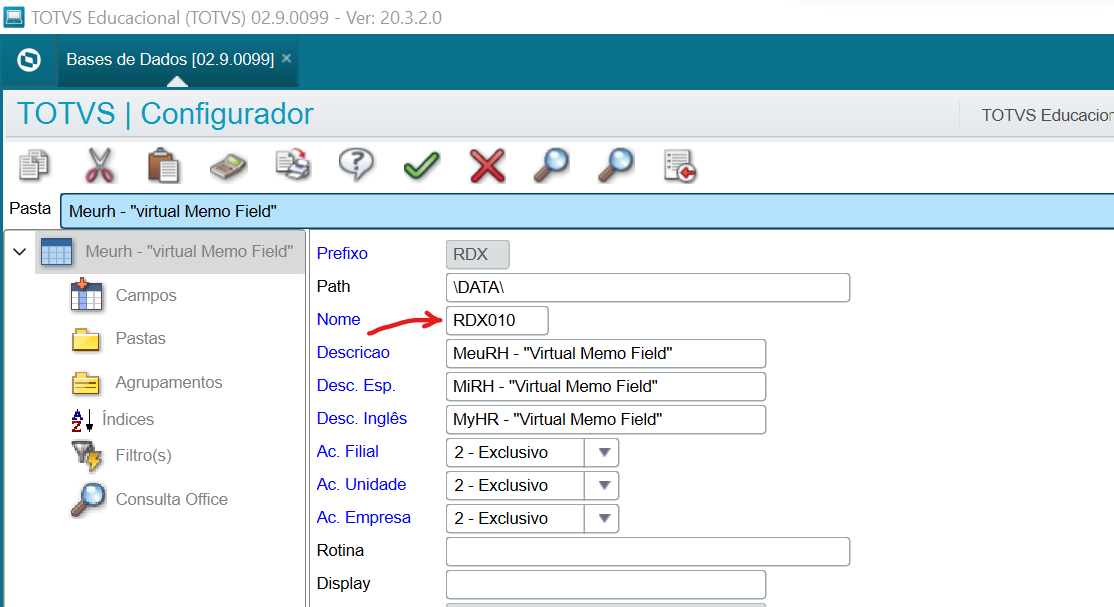Click the Nome field RDX010
This screenshot has width=1114, height=607.
497,321
